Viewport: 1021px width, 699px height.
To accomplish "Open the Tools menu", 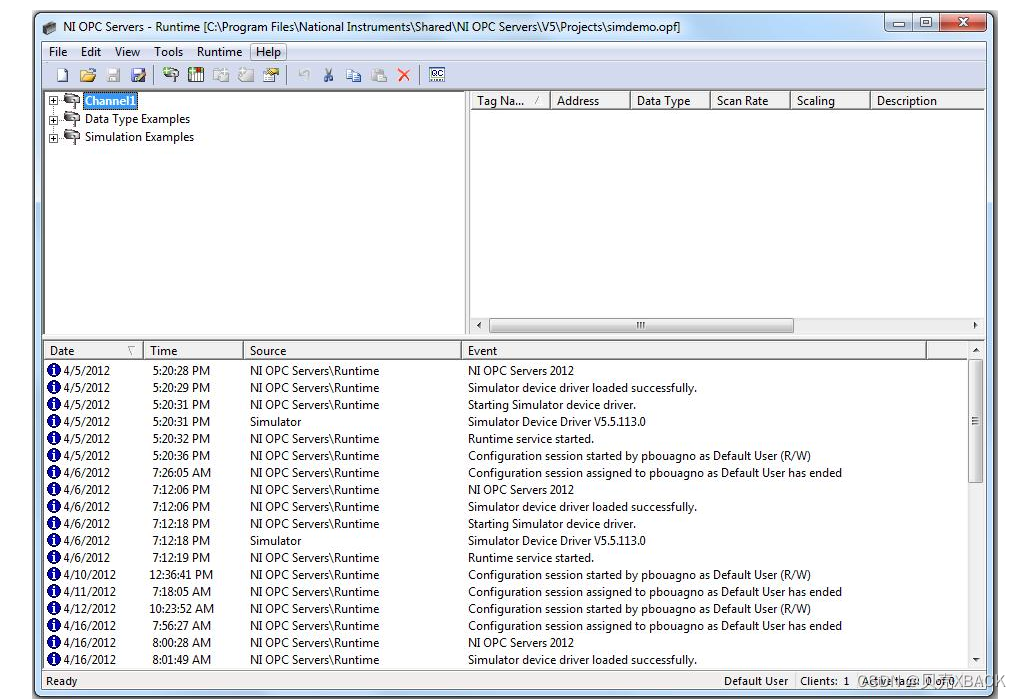I will click(168, 51).
